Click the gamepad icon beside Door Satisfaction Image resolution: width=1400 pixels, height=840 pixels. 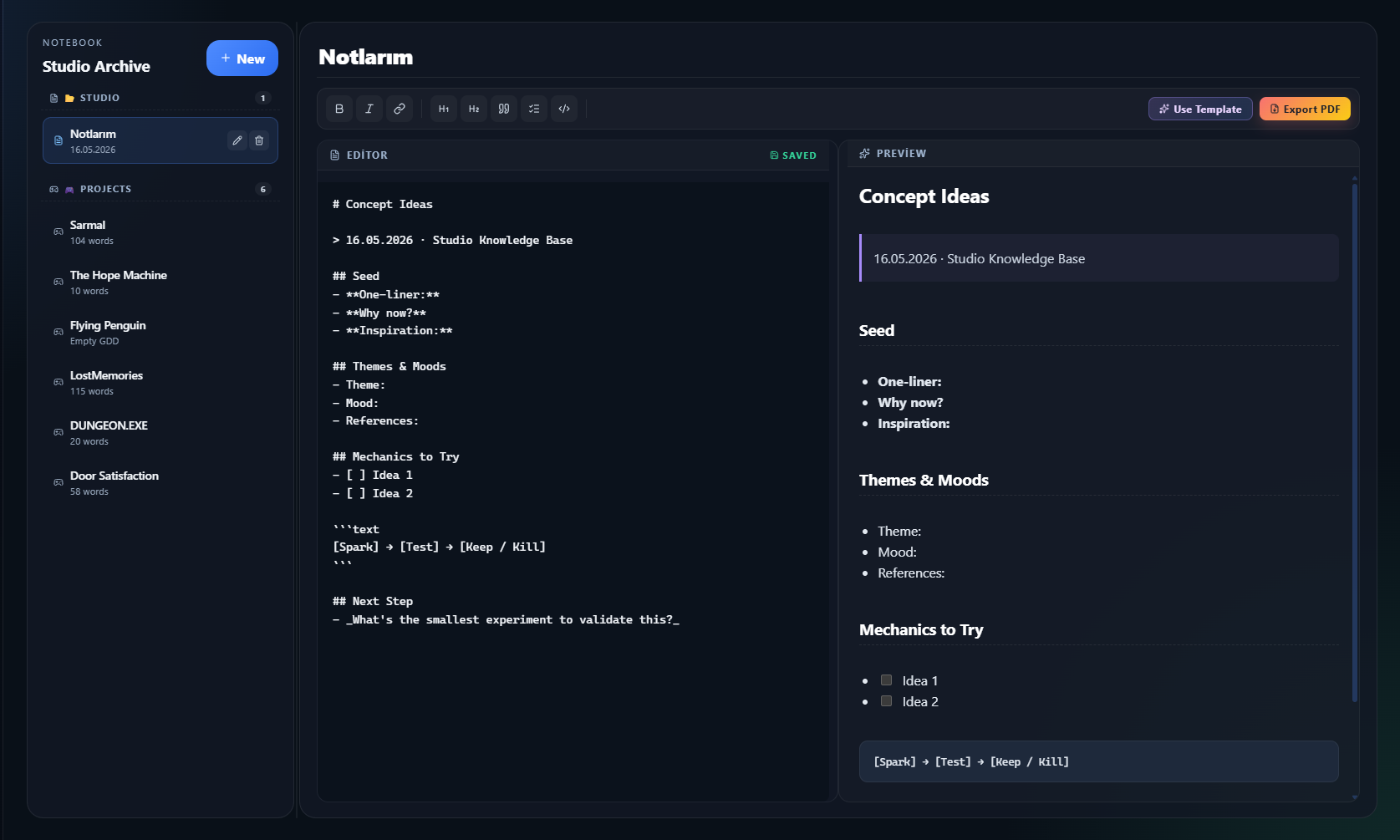[59, 482]
